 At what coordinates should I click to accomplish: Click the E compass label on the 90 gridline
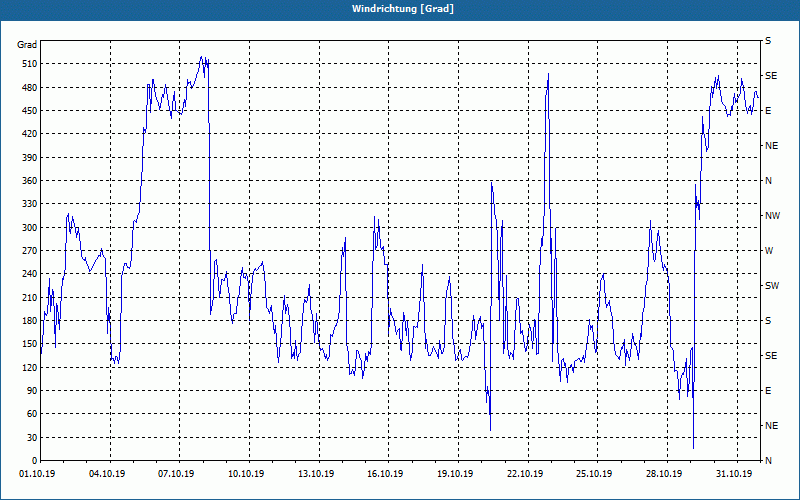(x=768, y=391)
